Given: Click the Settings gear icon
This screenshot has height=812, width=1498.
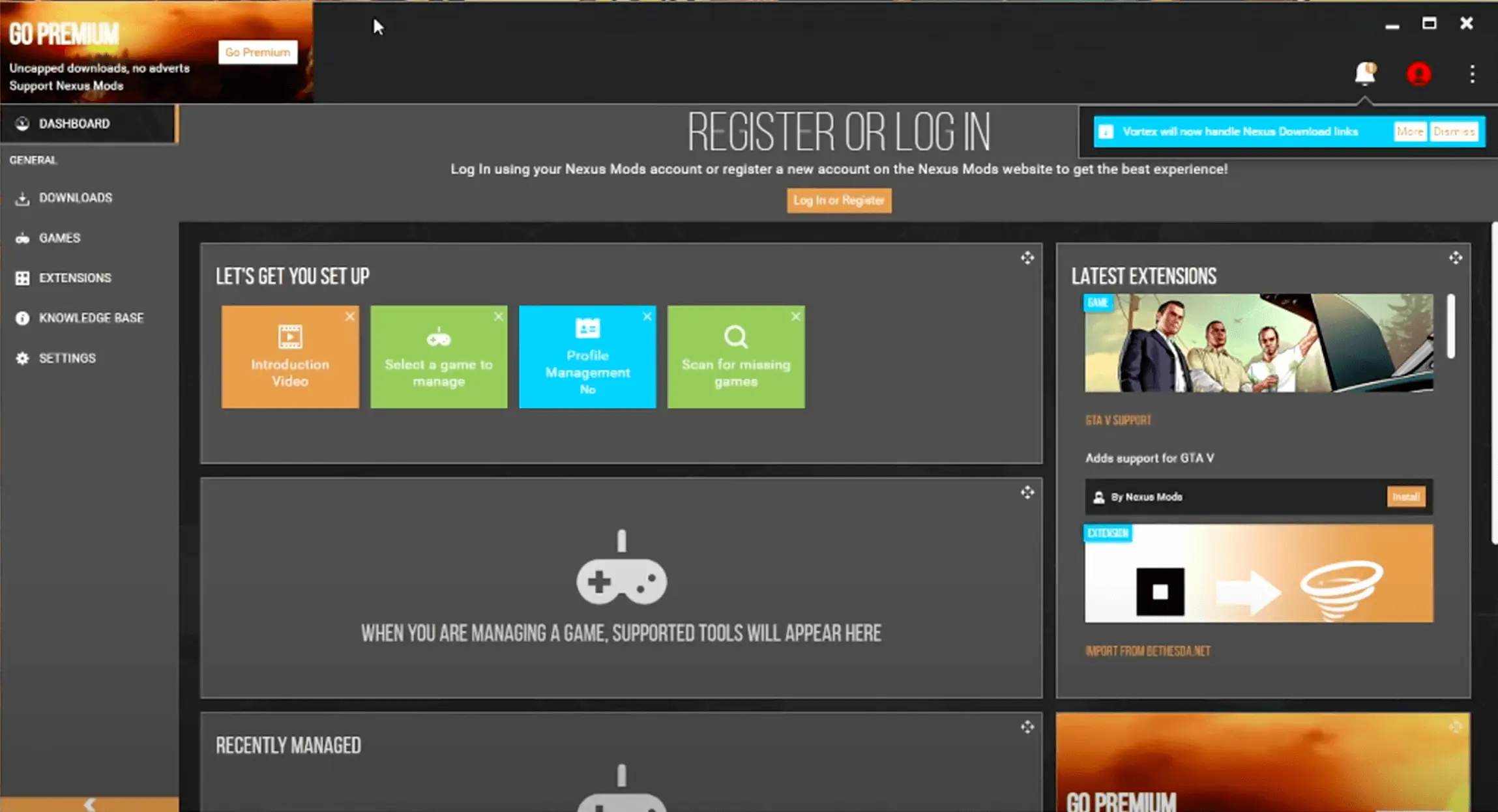Looking at the screenshot, I should pyautogui.click(x=22, y=358).
